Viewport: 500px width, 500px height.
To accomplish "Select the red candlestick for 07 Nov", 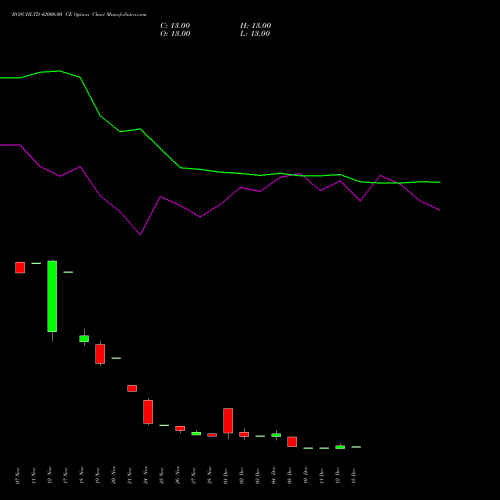I will 20,268.
